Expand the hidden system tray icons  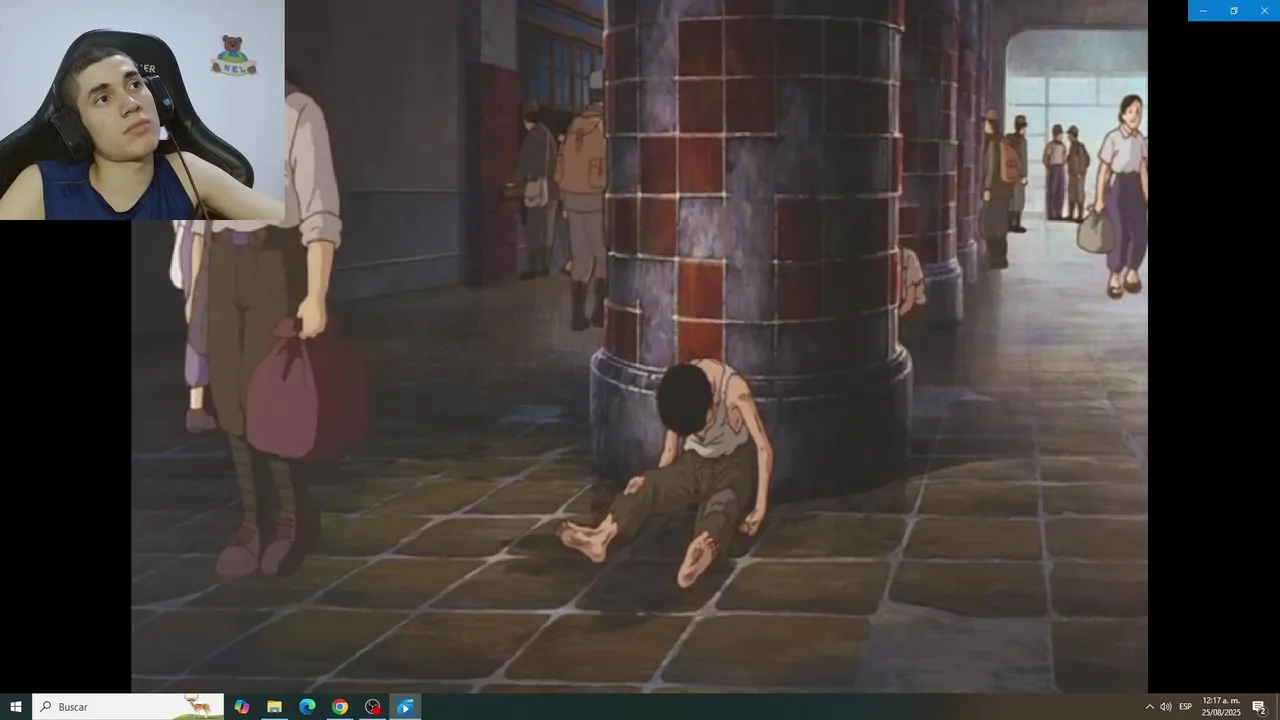point(1149,707)
